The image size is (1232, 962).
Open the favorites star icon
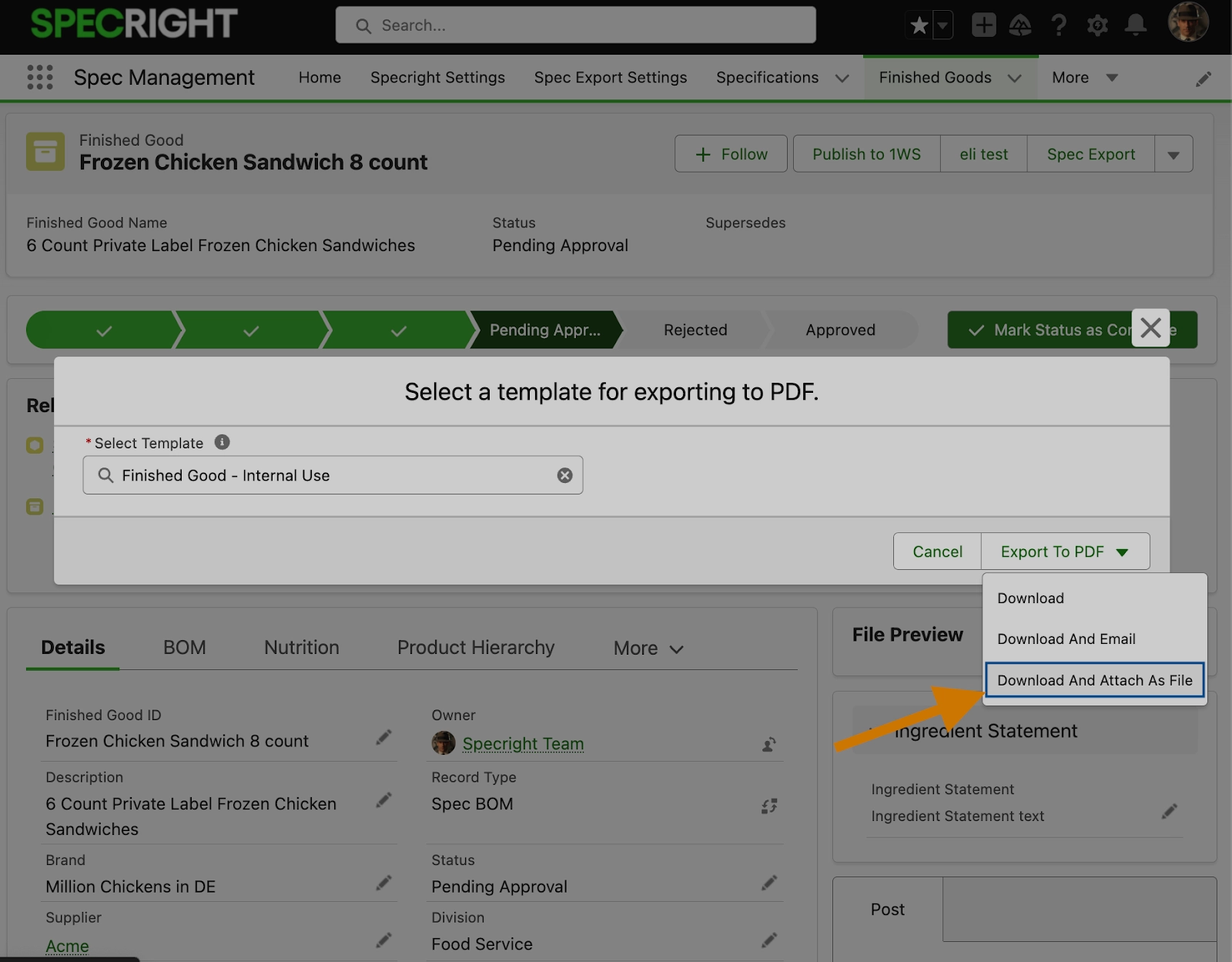click(919, 25)
